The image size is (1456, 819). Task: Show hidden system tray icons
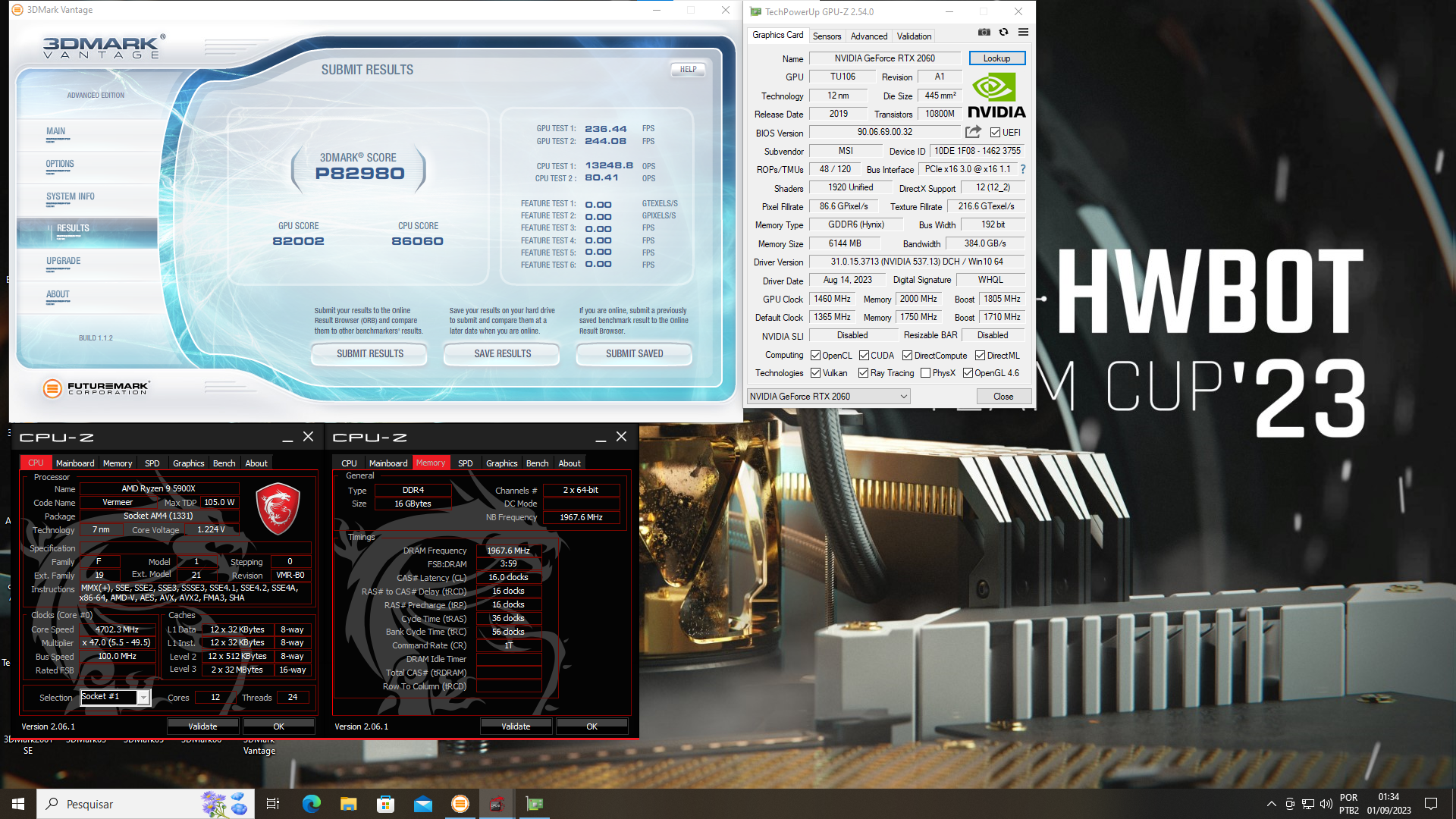1271,804
